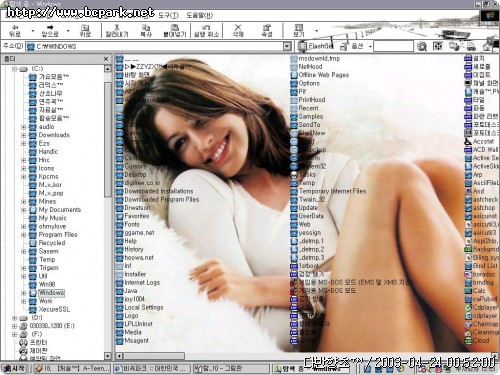Select Handic in the folder tree
500x375 pixels.
point(48,152)
